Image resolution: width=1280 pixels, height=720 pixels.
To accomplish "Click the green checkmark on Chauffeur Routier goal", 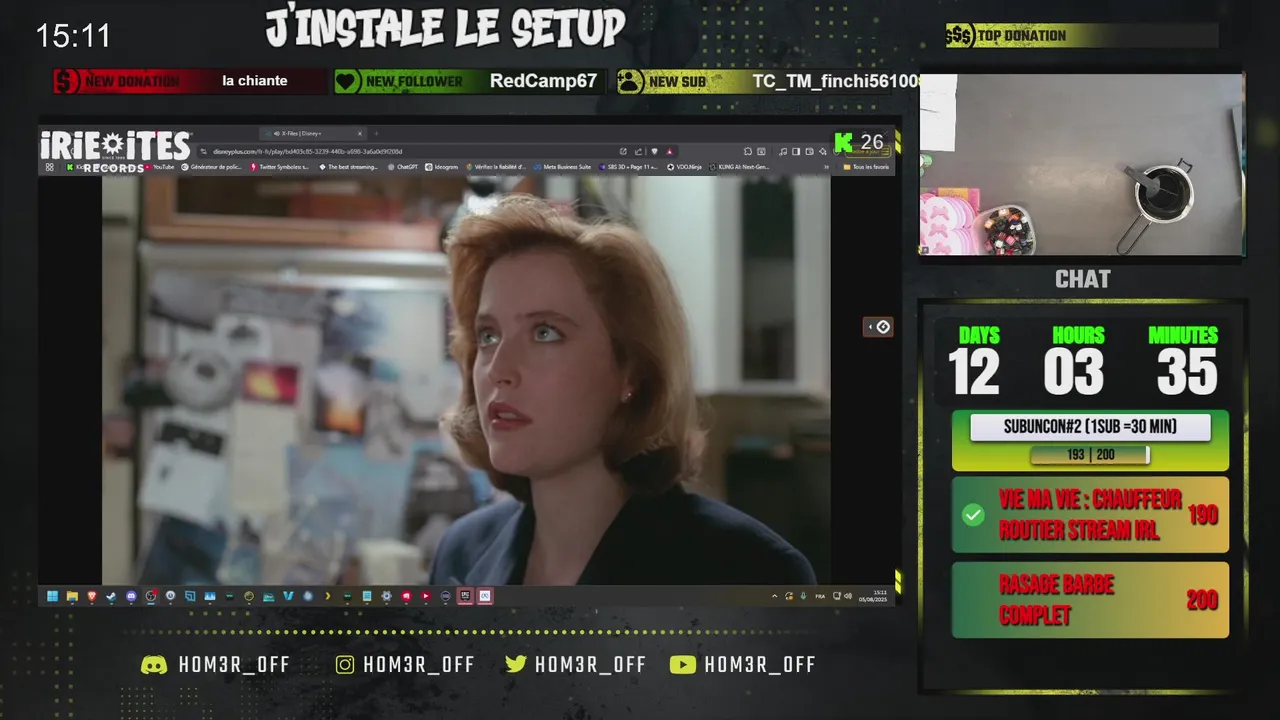I will pyautogui.click(x=973, y=515).
